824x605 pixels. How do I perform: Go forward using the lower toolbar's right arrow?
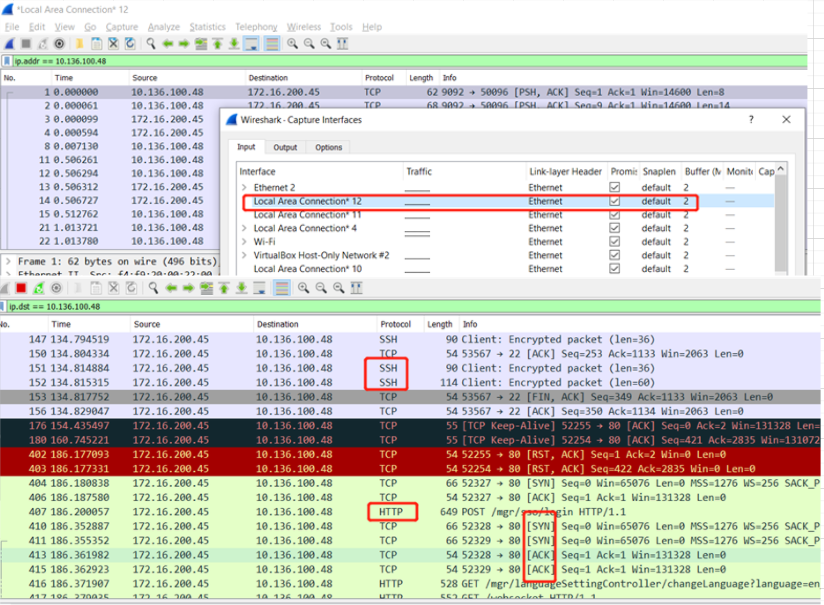coord(188,288)
